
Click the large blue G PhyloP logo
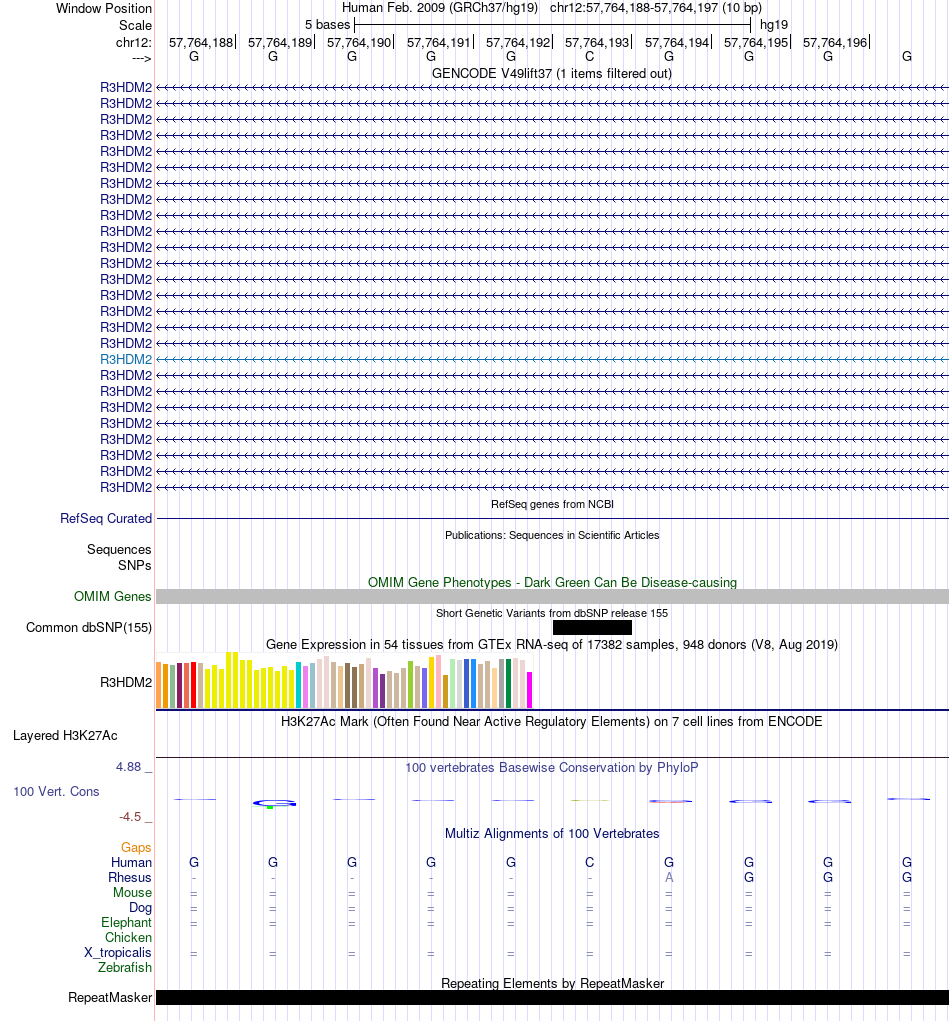click(x=274, y=804)
